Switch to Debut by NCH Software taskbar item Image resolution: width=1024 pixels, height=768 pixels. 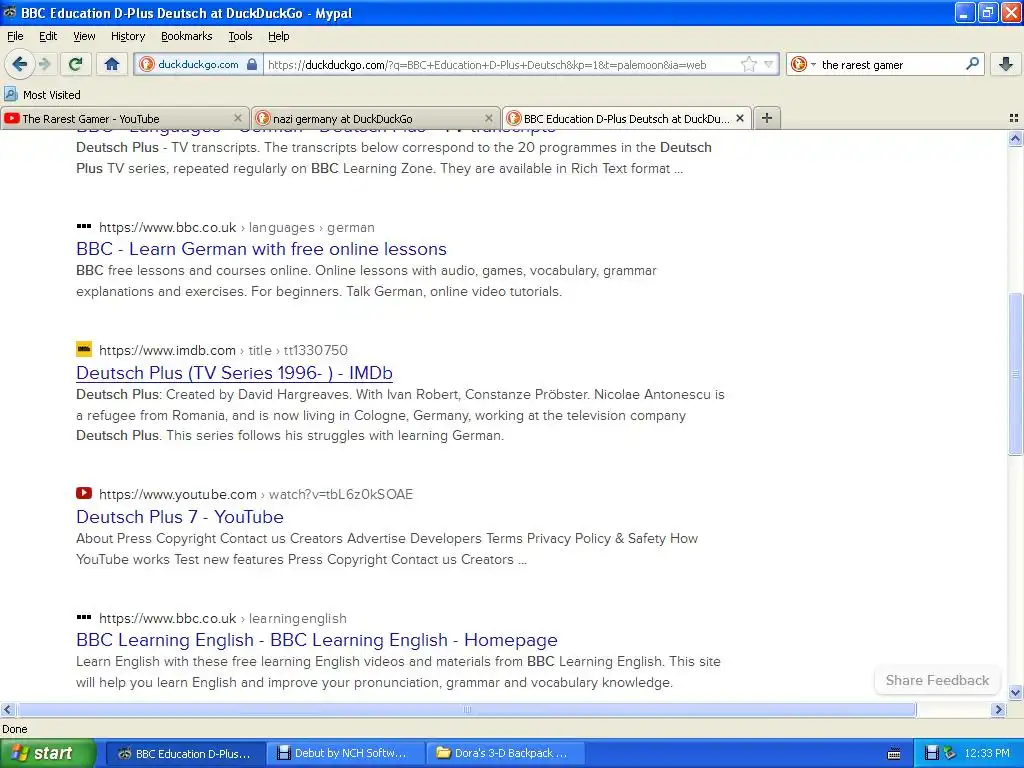(x=345, y=753)
